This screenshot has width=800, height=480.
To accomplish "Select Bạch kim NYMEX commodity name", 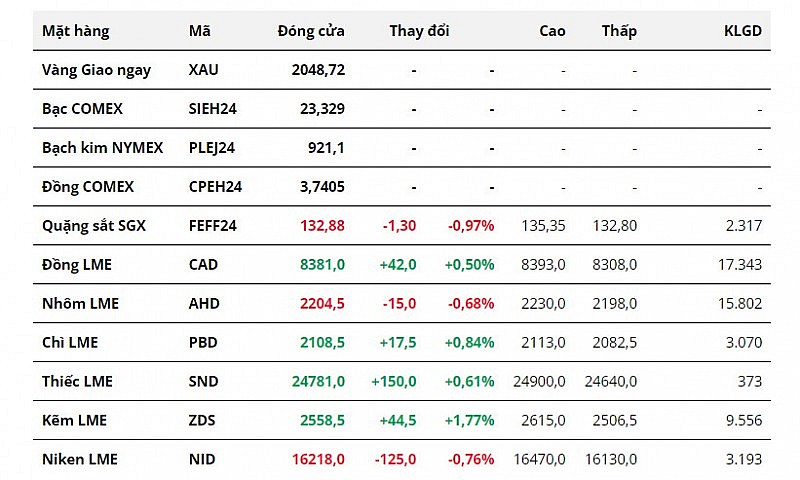I will (102, 148).
